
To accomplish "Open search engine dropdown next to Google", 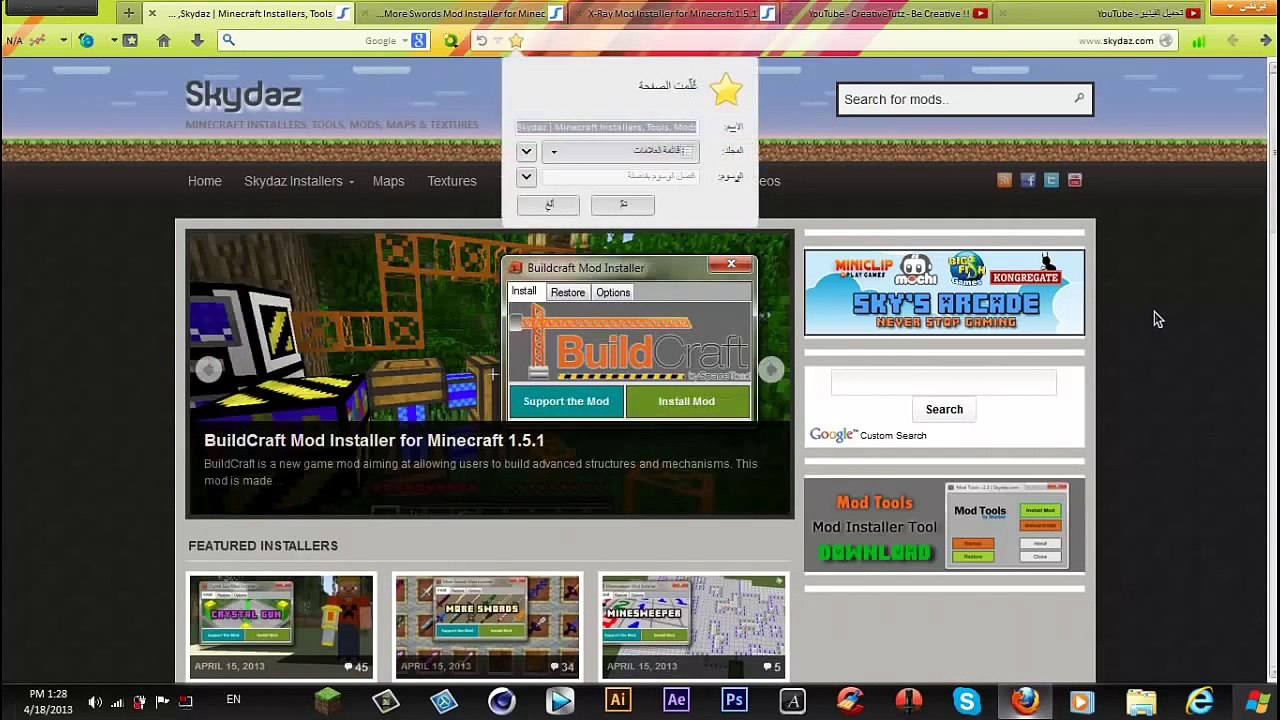I will (x=405, y=41).
